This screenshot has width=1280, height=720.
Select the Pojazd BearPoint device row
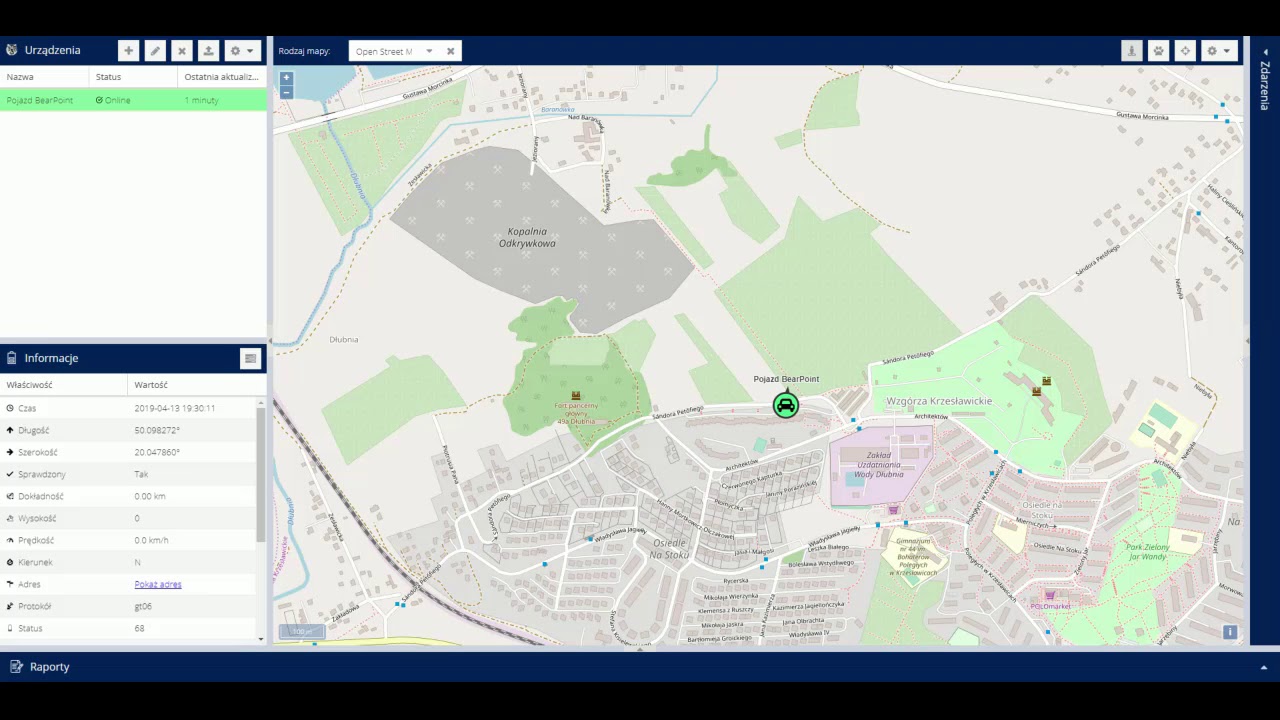pyautogui.click(x=133, y=100)
